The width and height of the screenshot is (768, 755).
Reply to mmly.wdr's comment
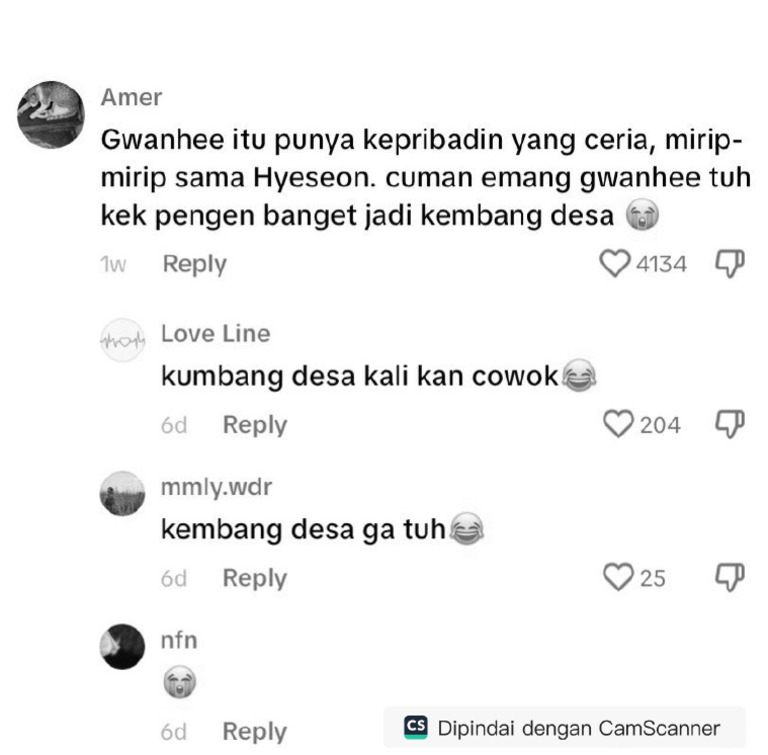click(255, 578)
